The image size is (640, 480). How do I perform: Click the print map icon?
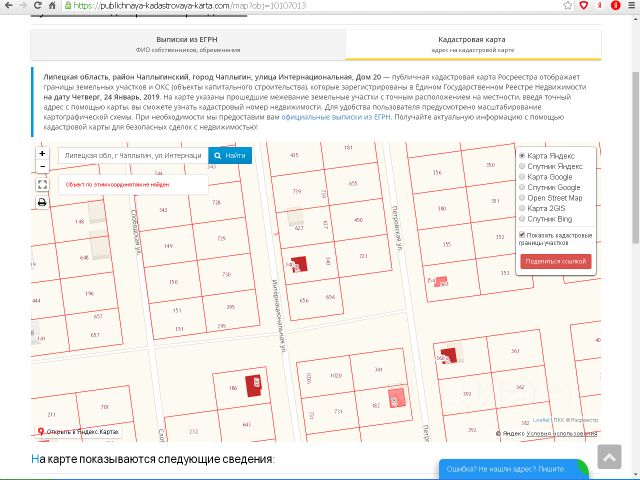coord(42,202)
